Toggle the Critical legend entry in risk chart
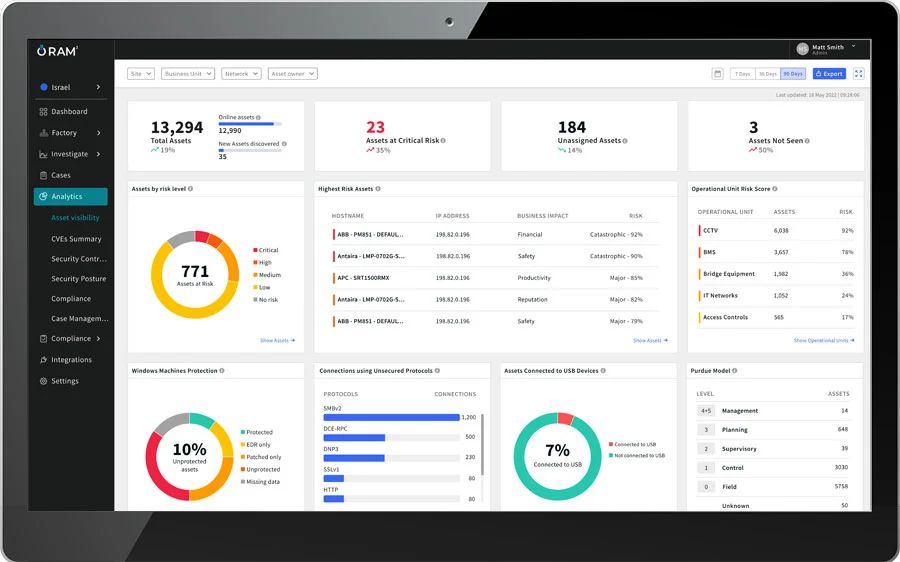Viewport: 900px width, 562px height. coord(266,250)
